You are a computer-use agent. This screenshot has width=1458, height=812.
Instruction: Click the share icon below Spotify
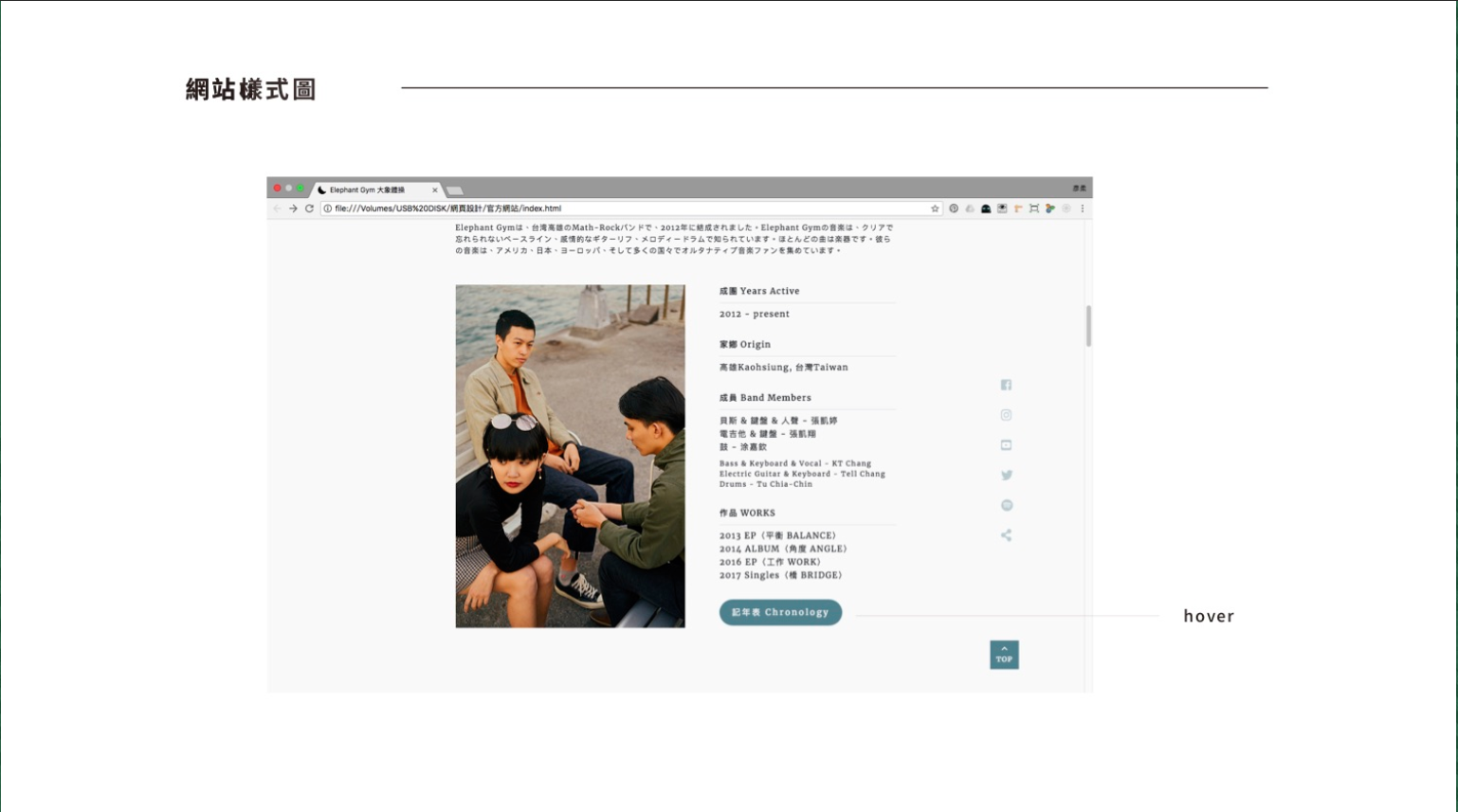click(1006, 535)
